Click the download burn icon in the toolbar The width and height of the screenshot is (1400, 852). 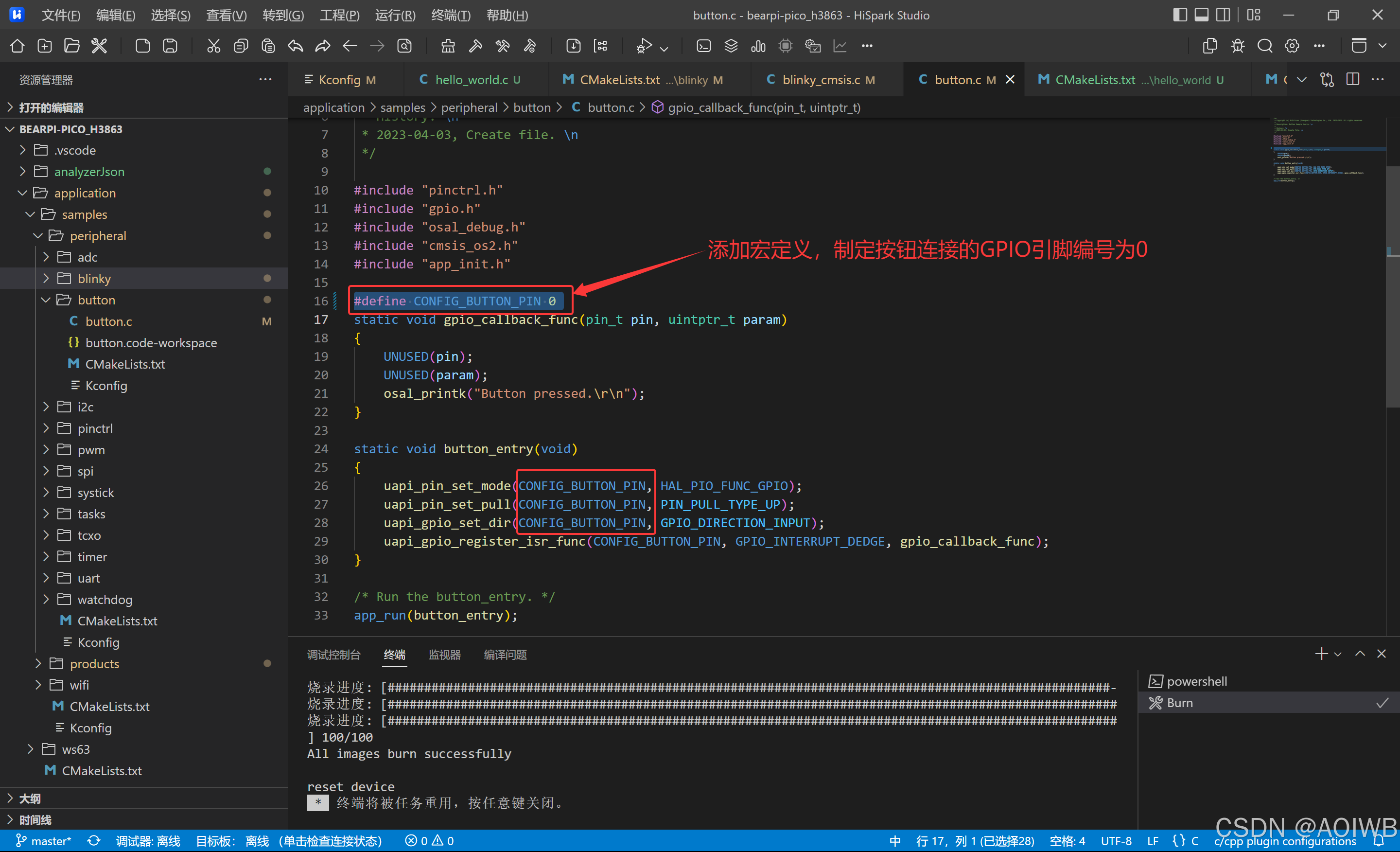tap(573, 46)
